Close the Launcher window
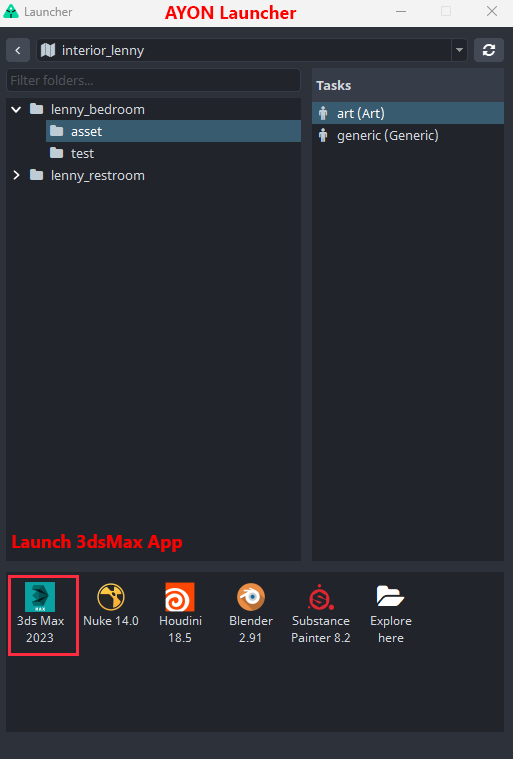Image resolution: width=513 pixels, height=759 pixels. 492,11
